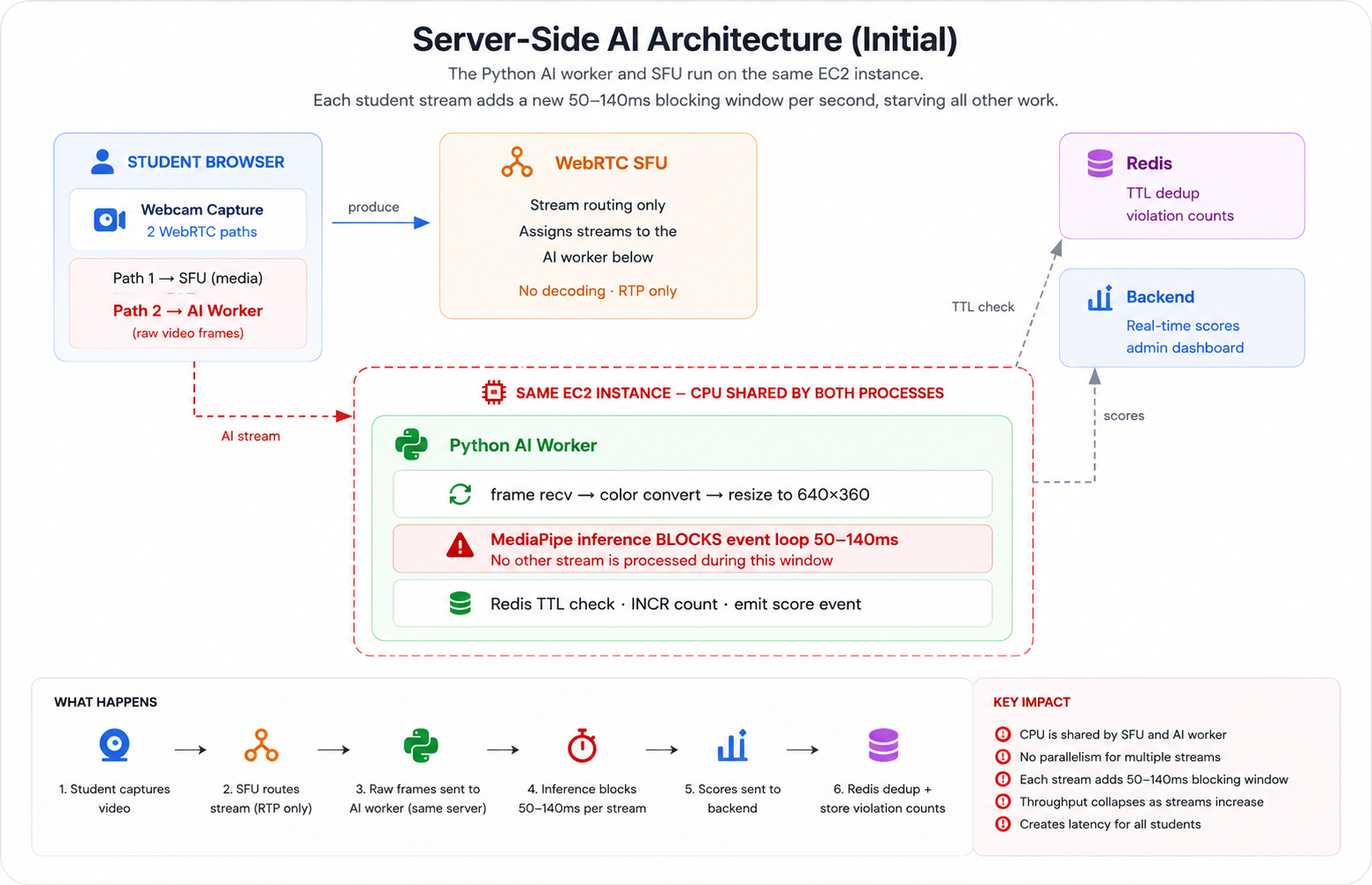This screenshot has height=885, width=1372.
Task: Click the Python logo beside Python AI Worker
Action: point(411,445)
